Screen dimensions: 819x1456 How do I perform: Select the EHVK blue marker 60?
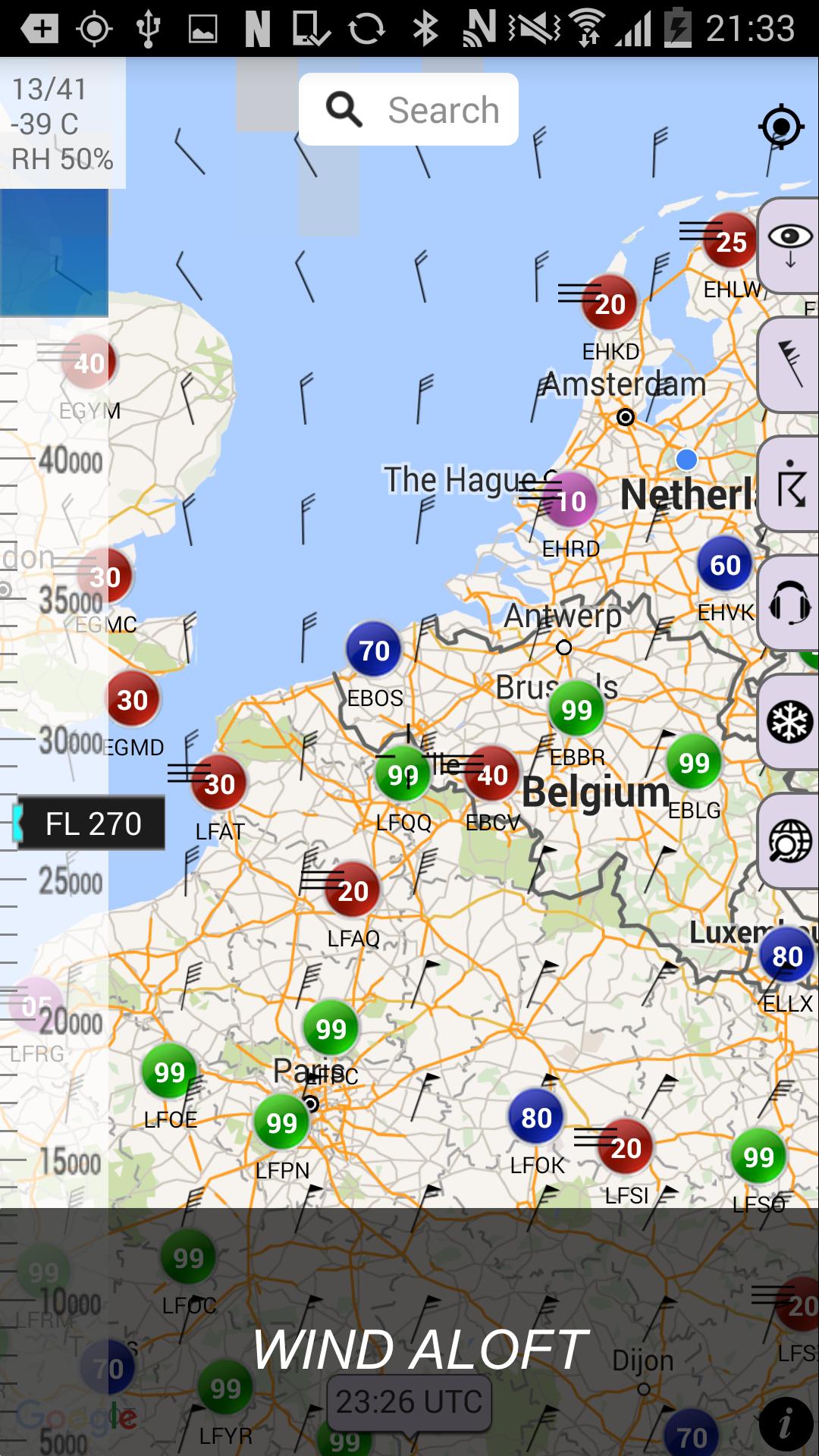tap(725, 565)
